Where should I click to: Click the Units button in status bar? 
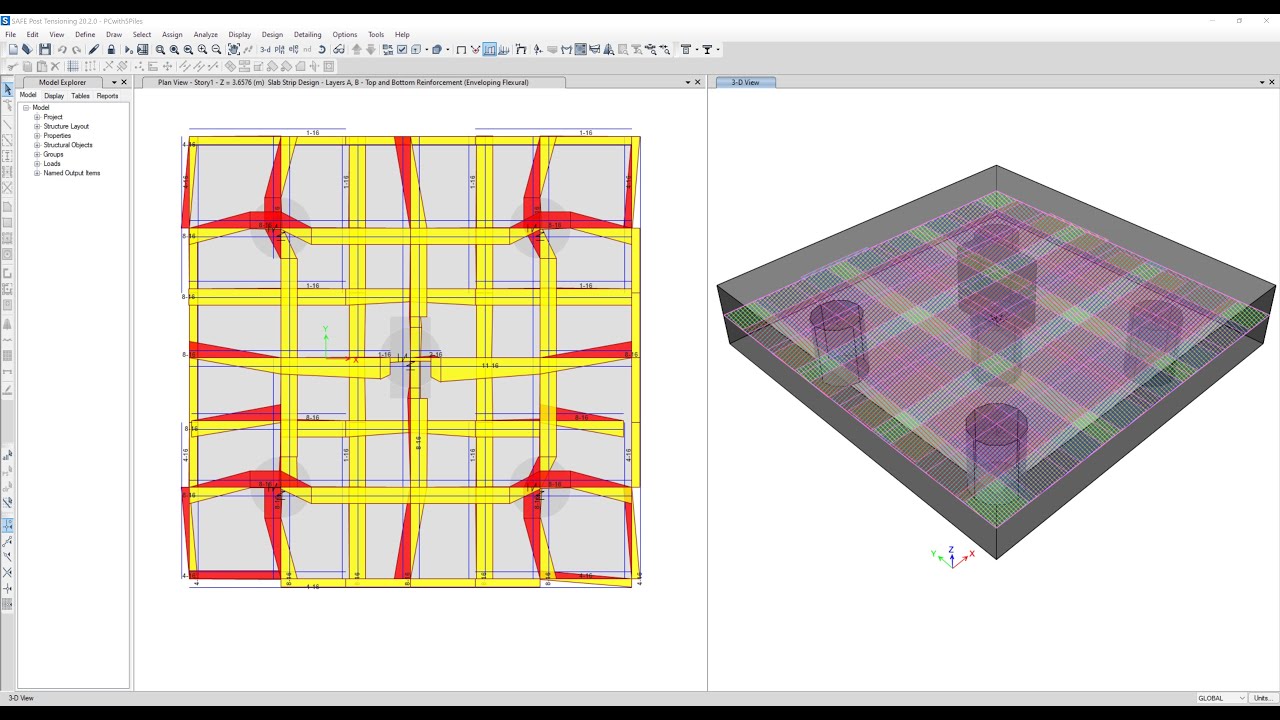1262,698
